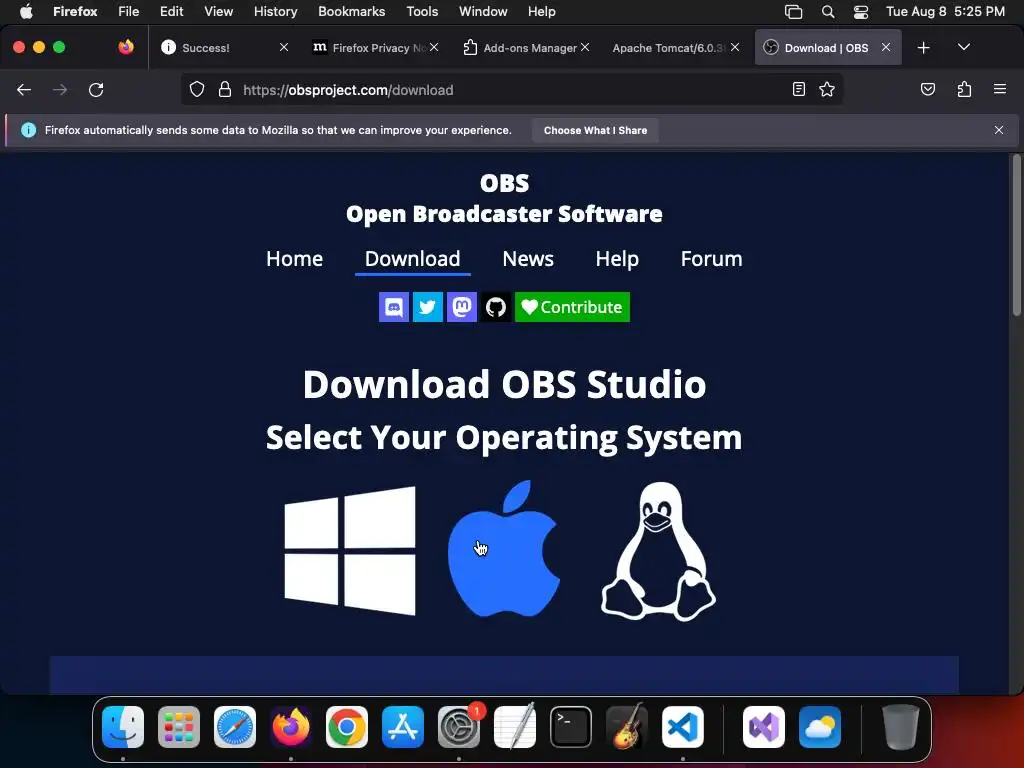Click the green Contribute button
The image size is (1024, 768).
click(572, 307)
